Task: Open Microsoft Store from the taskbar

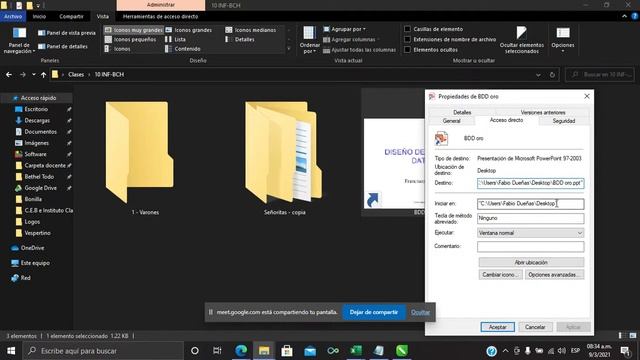Action: point(287,351)
